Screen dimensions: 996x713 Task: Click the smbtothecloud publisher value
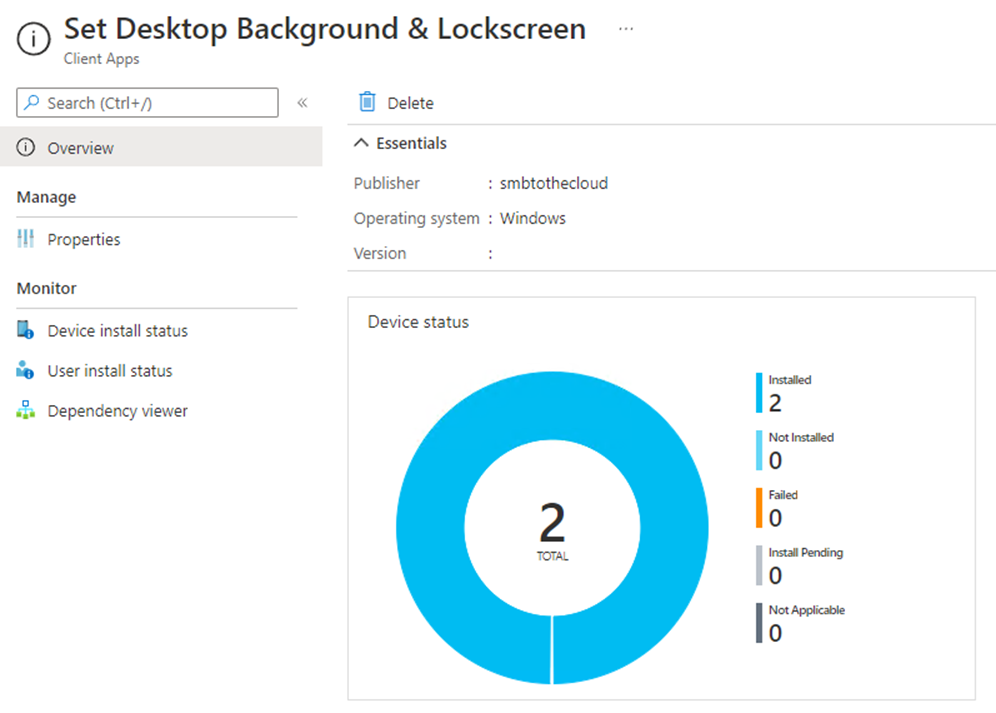pos(554,183)
